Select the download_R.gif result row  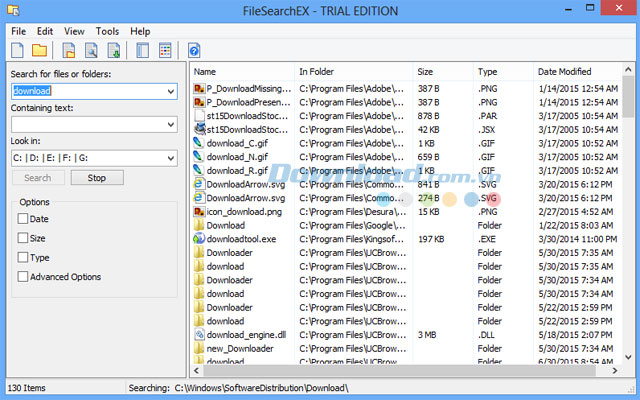click(407, 171)
